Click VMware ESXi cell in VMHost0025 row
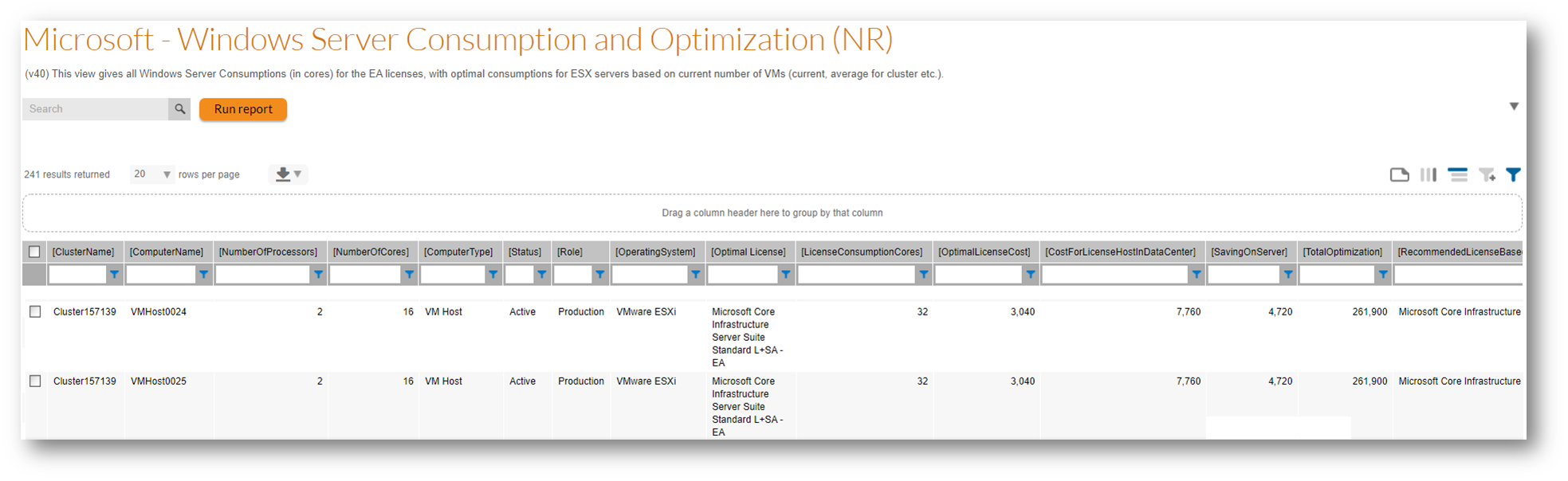Image resolution: width=1568 pixels, height=481 pixels. point(646,381)
